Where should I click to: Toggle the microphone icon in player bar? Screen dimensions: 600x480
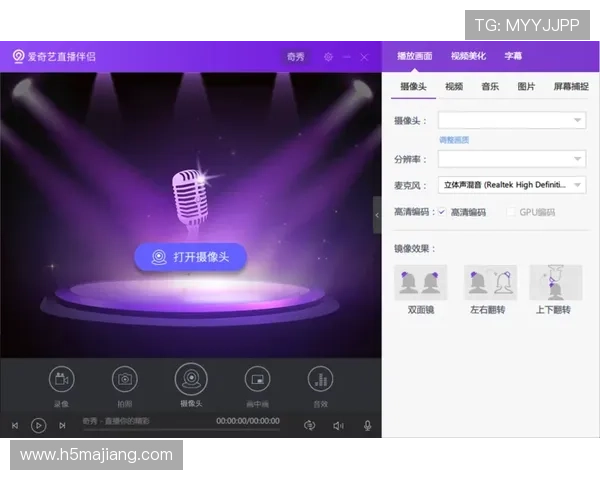pos(367,426)
